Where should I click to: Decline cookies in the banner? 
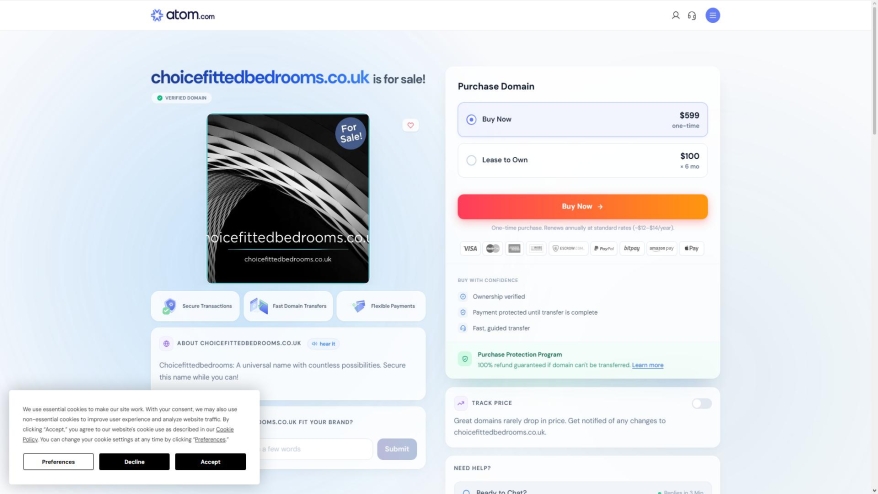point(134,462)
